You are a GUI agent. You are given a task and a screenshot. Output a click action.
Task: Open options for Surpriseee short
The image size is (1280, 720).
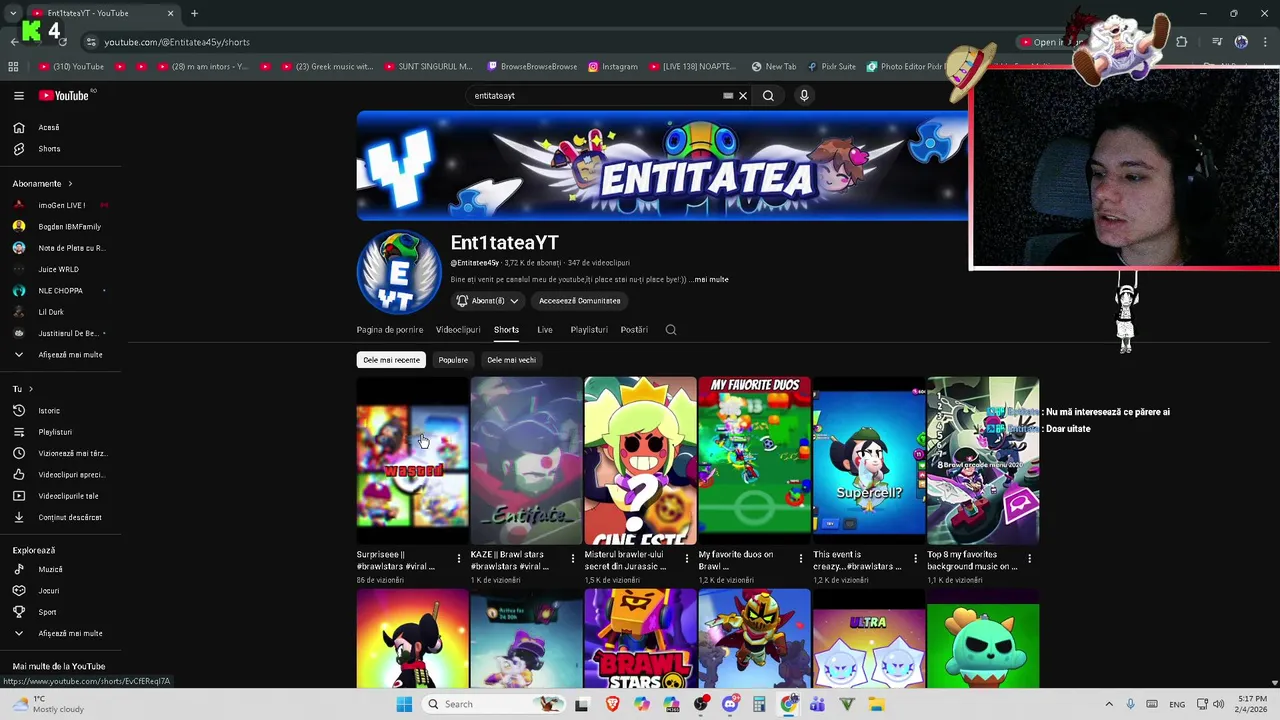(459, 558)
